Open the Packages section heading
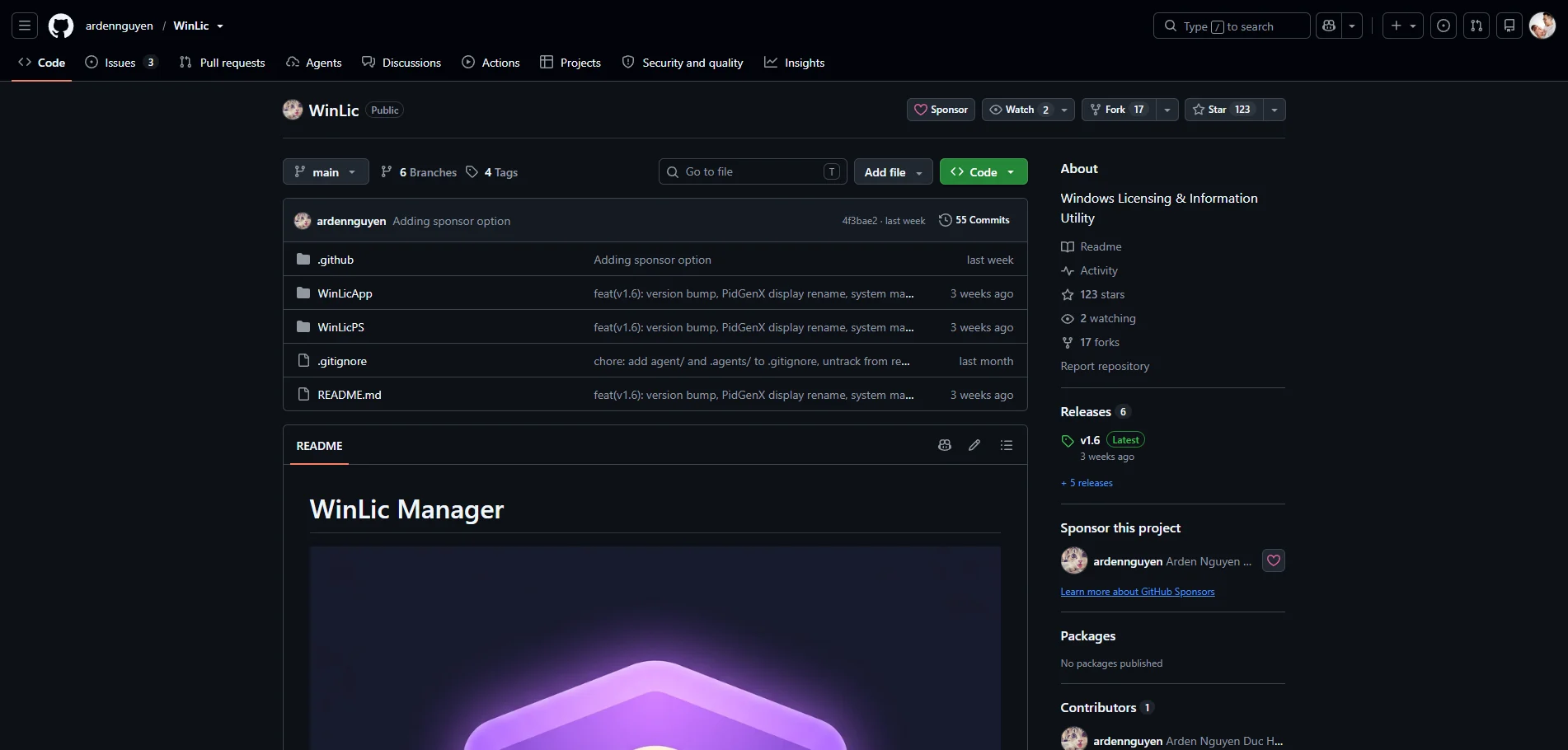Image resolution: width=1568 pixels, height=750 pixels. (1088, 636)
